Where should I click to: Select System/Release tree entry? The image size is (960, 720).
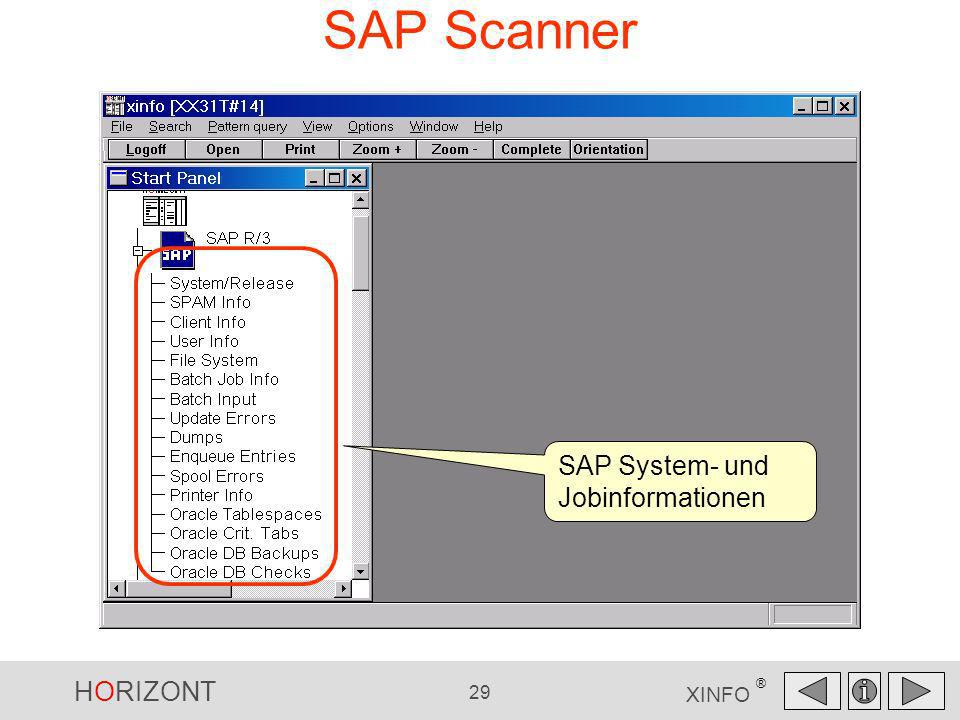tap(231, 283)
